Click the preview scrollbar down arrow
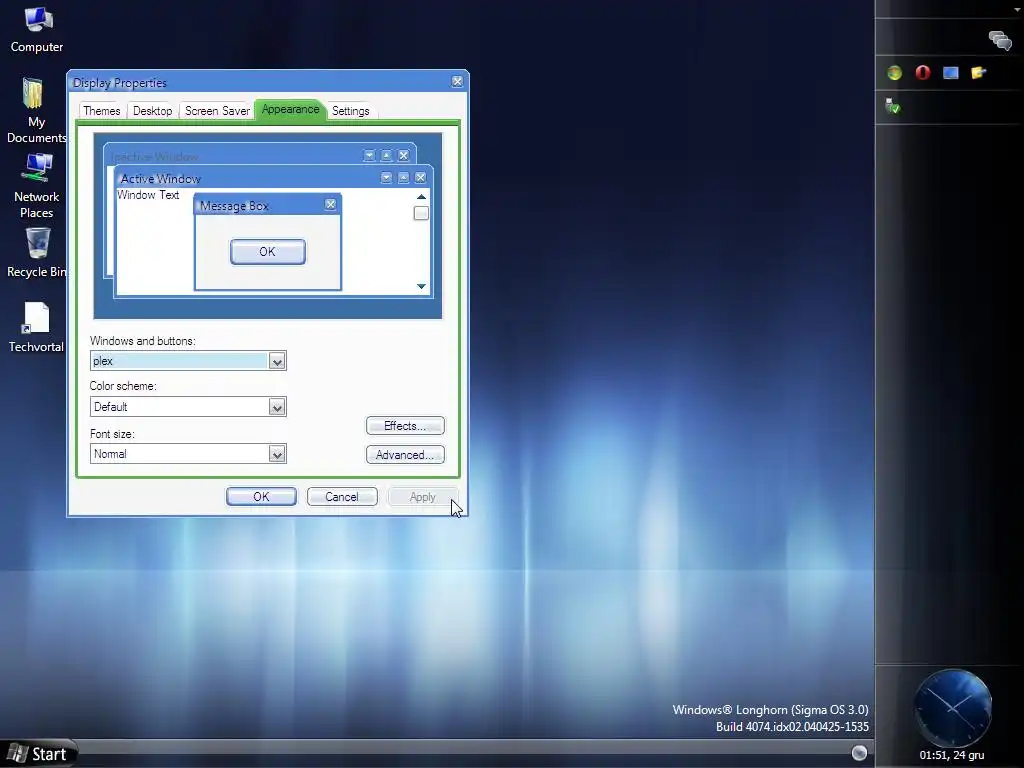Viewport: 1024px width, 768px height. [421, 286]
